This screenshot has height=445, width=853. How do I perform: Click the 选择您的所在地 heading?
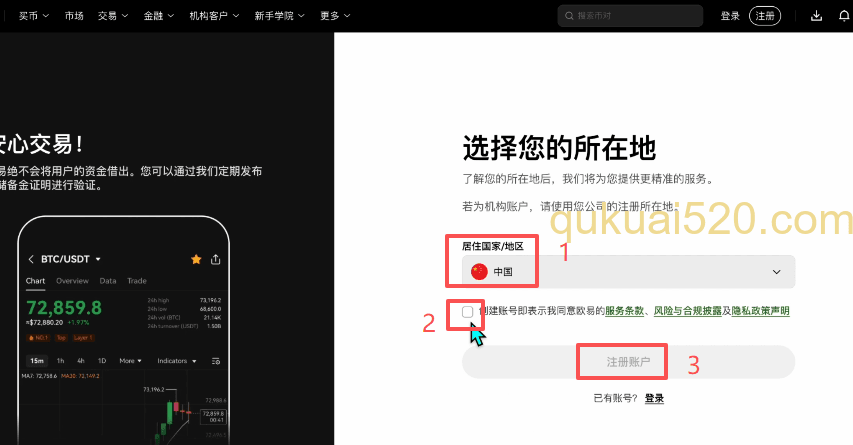click(559, 148)
